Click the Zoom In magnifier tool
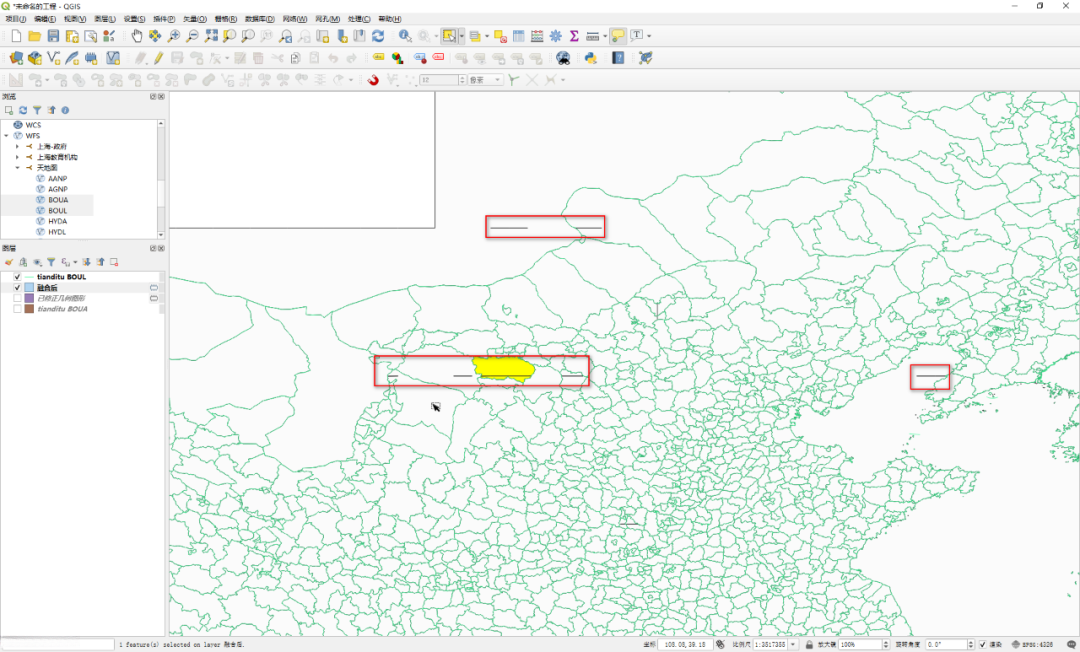 pyautogui.click(x=175, y=36)
